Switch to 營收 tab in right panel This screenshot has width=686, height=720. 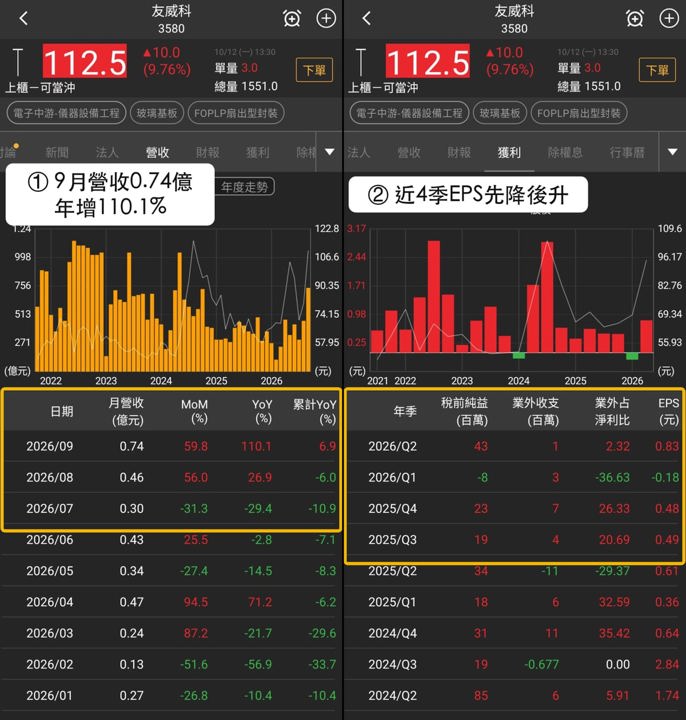pyautogui.click(x=409, y=152)
